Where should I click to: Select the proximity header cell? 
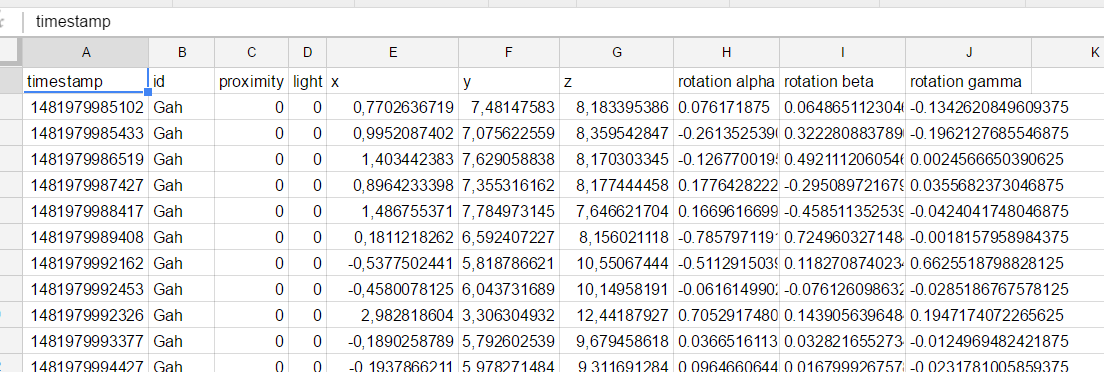tap(251, 82)
